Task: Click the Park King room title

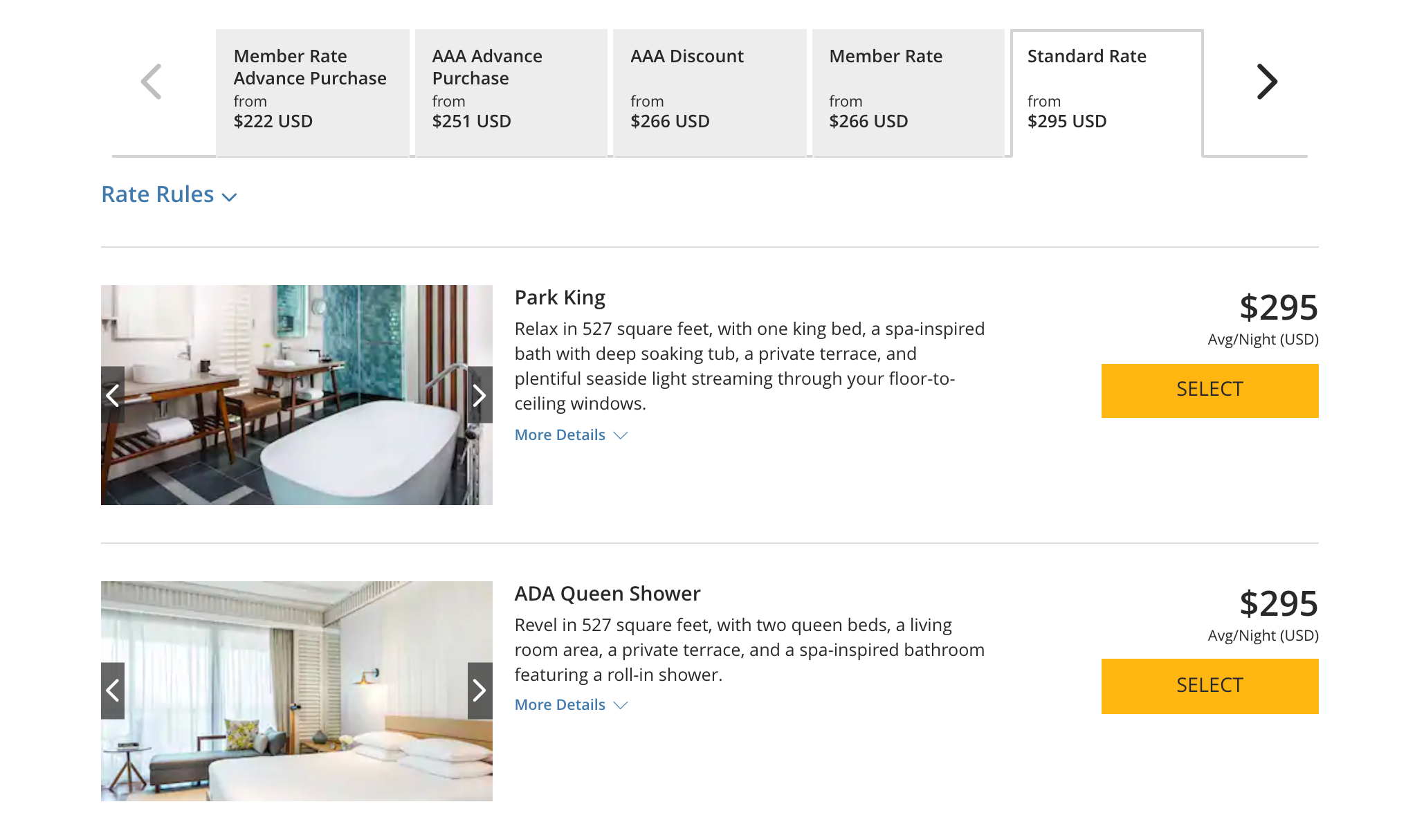Action: [560, 298]
